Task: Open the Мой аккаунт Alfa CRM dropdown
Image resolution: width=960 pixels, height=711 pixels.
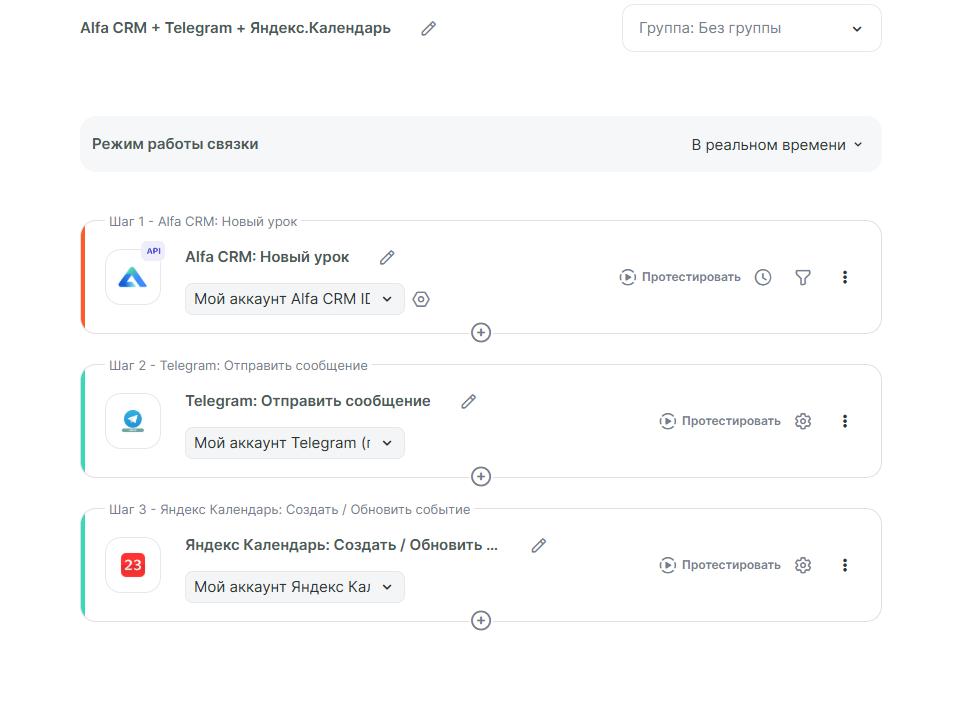Action: pos(294,299)
